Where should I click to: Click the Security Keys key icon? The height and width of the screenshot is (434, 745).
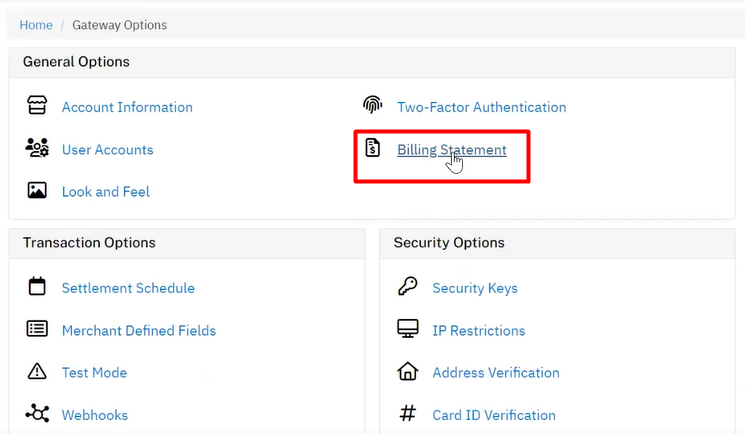click(408, 286)
